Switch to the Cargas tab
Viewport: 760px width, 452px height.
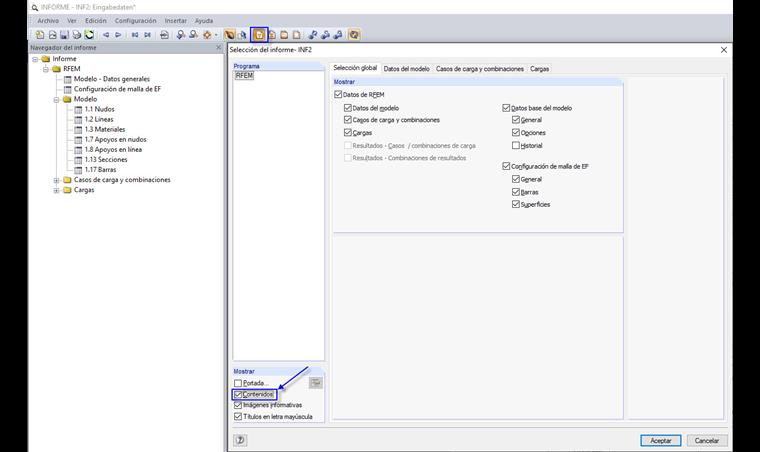pos(539,69)
